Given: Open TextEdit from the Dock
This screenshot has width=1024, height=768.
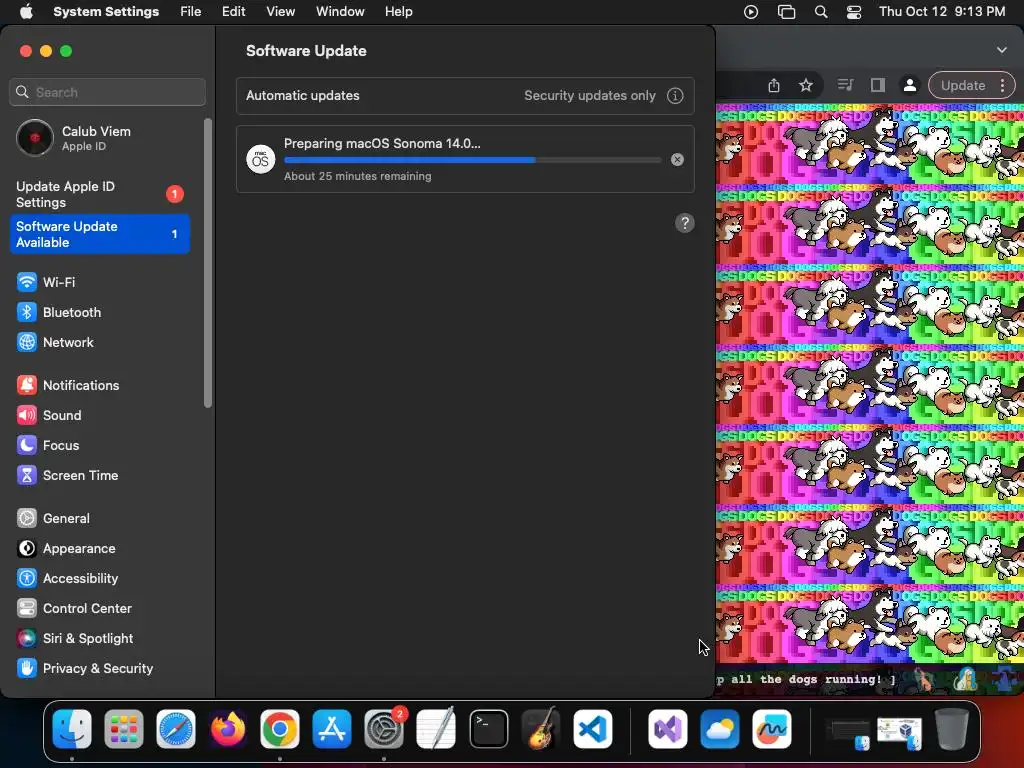Looking at the screenshot, I should 436,729.
